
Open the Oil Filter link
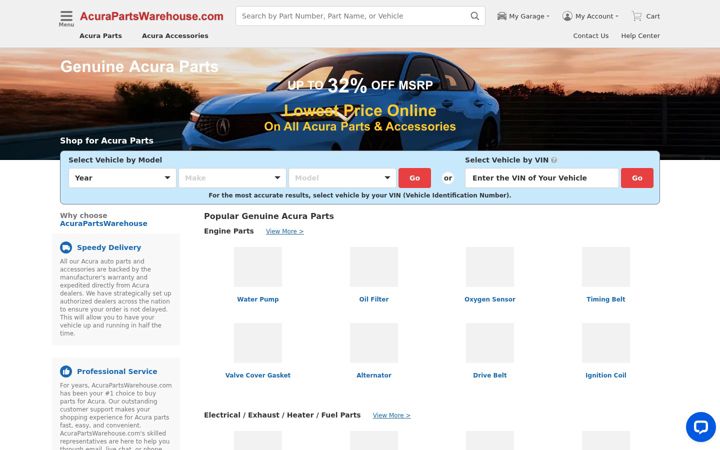click(374, 299)
